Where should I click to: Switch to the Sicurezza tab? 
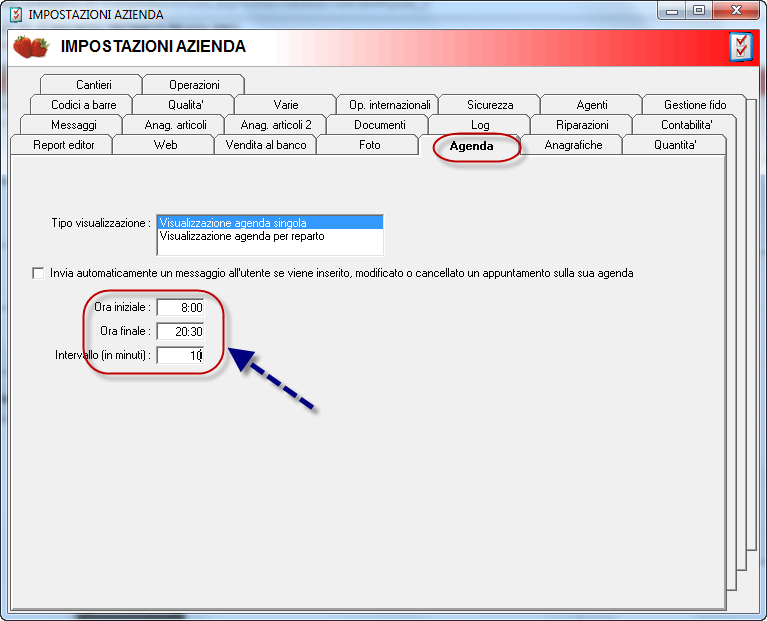489,105
